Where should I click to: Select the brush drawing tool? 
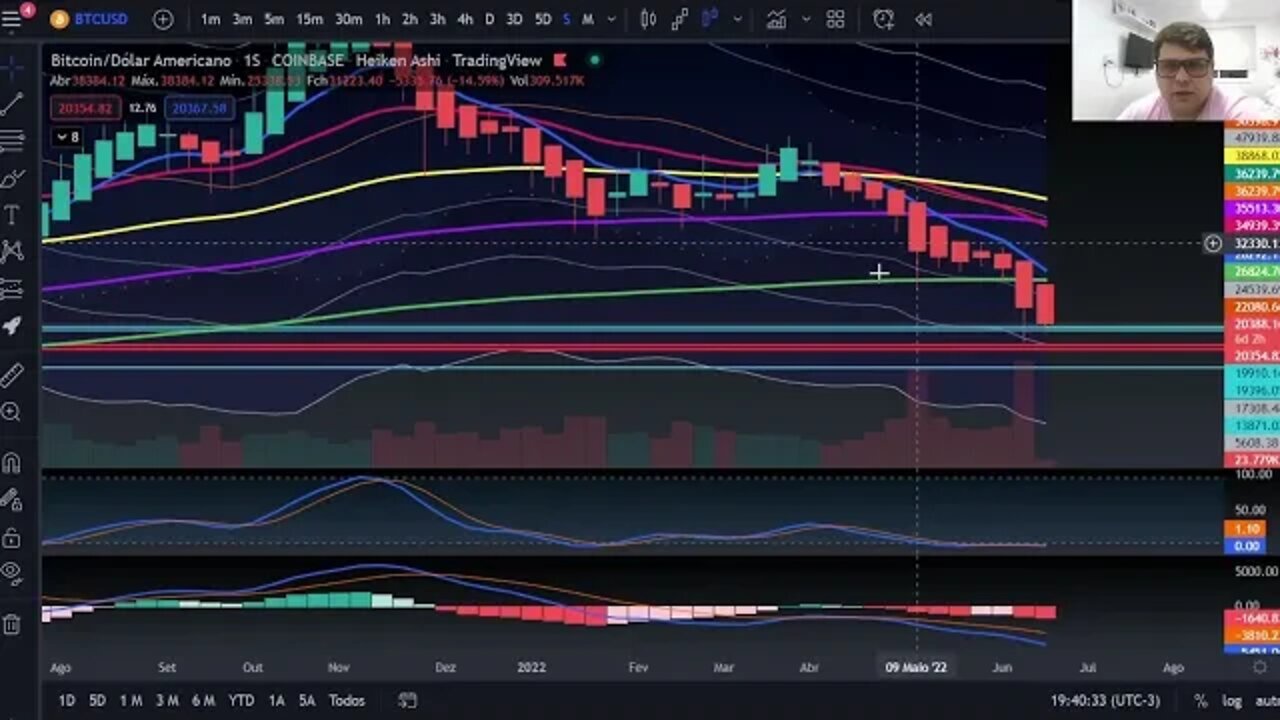pyautogui.click(x=12, y=179)
